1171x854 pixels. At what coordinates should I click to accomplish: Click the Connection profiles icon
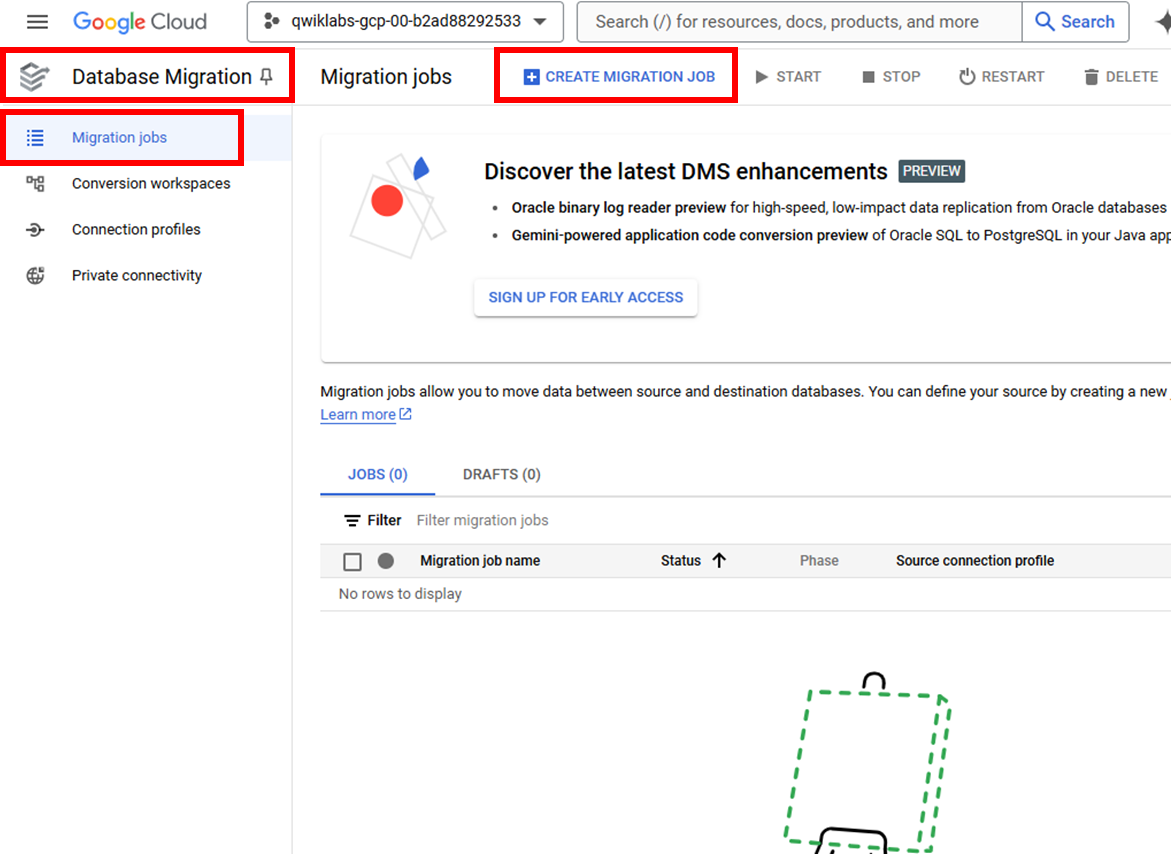pyautogui.click(x=35, y=230)
